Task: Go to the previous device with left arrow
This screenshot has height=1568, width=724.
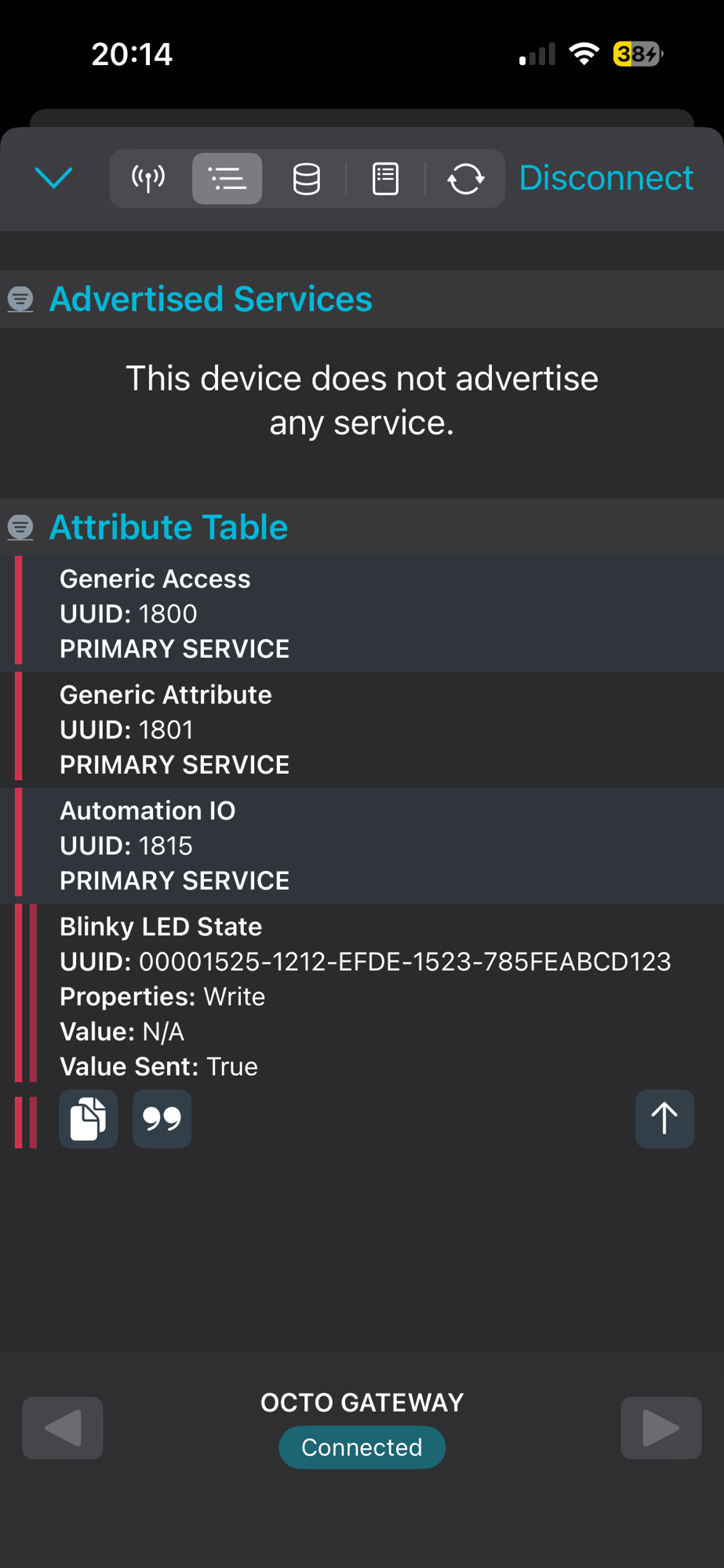Action: click(x=63, y=1428)
